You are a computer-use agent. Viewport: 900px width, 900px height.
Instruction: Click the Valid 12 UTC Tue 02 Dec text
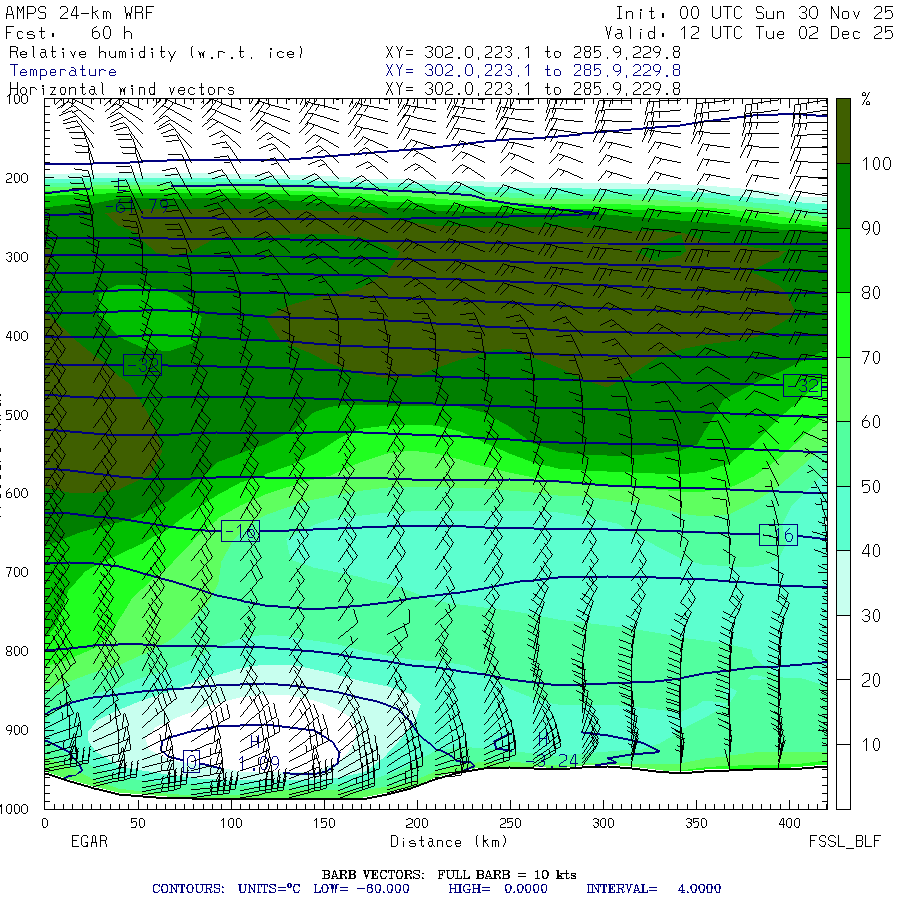pos(754,33)
